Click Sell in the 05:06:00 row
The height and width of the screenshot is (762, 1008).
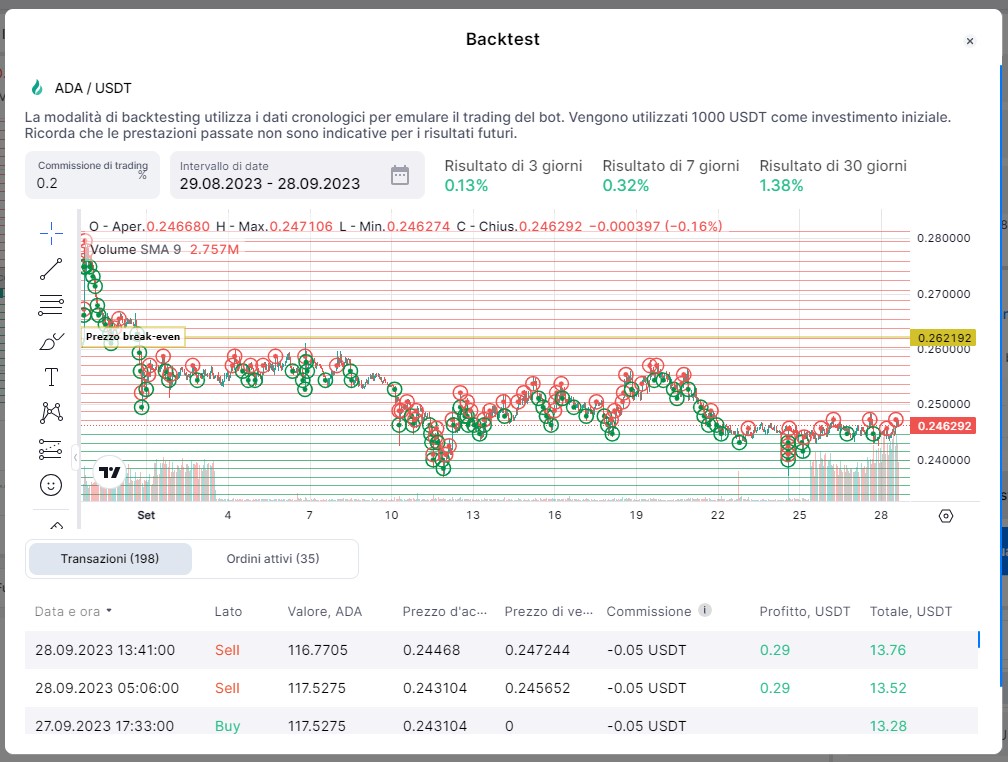pos(227,688)
